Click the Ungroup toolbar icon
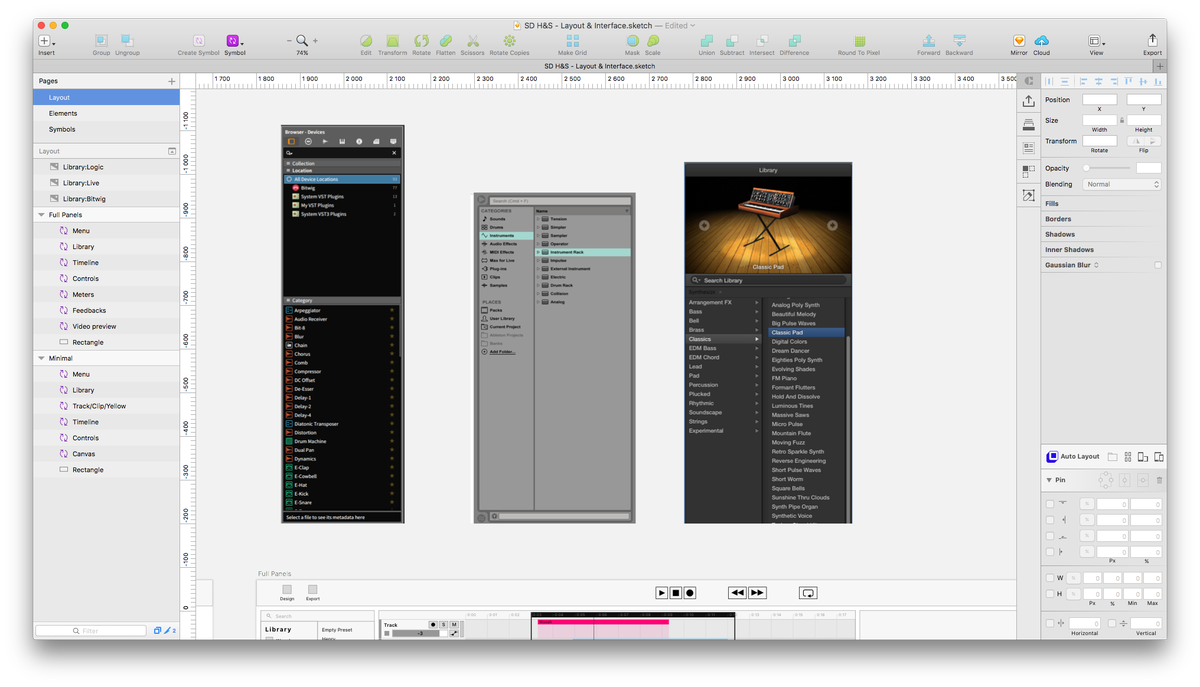Image resolution: width=1200 pixels, height=687 pixels. coord(127,42)
